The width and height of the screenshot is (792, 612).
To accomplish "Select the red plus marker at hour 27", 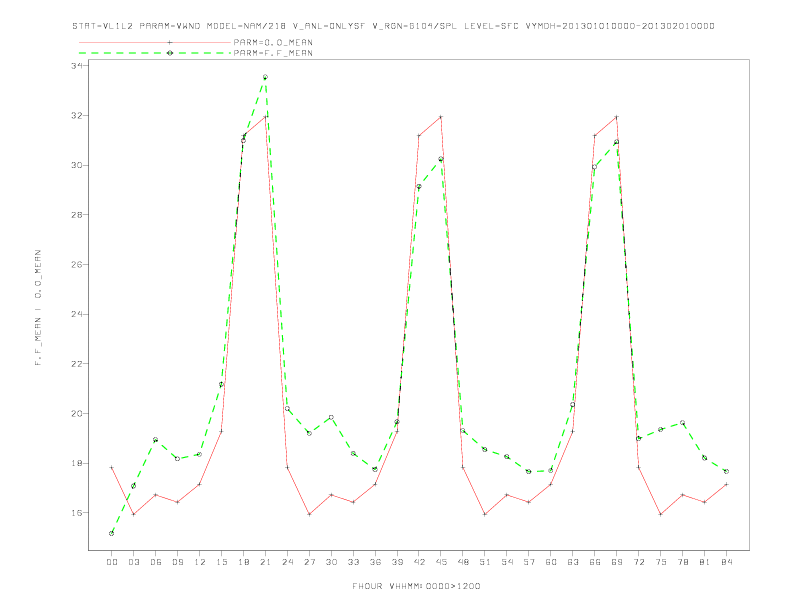I will (309, 514).
